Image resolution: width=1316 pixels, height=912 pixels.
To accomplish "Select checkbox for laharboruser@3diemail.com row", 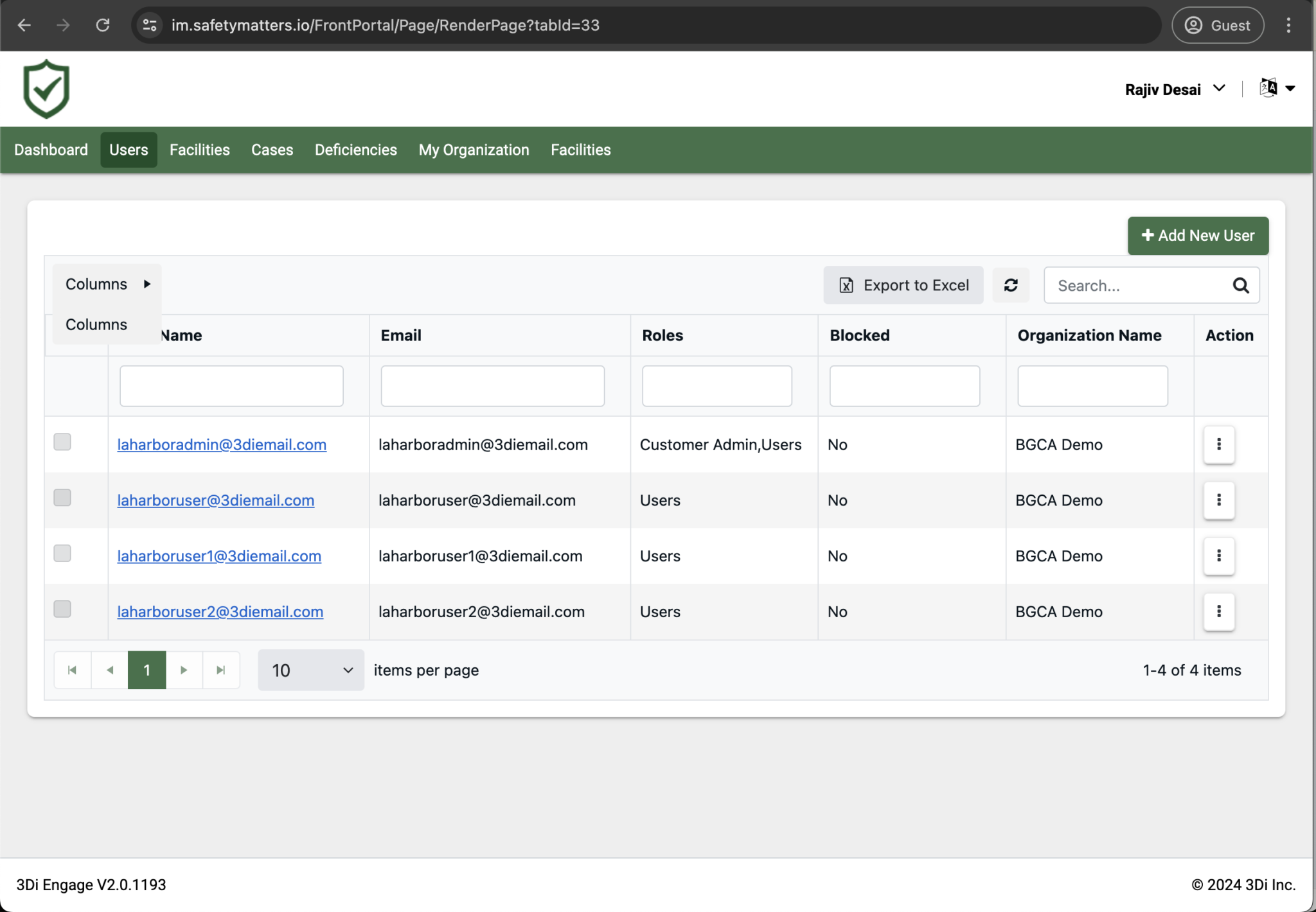I will [x=62, y=498].
